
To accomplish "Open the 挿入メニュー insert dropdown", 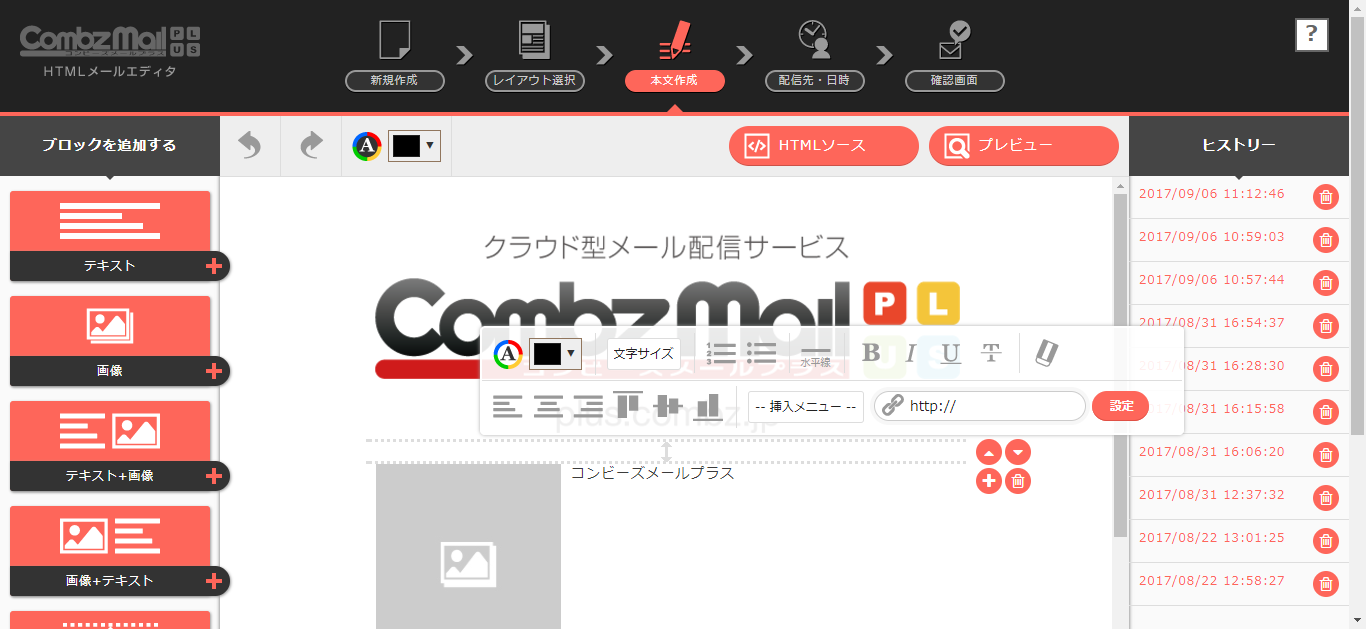I will pos(805,406).
